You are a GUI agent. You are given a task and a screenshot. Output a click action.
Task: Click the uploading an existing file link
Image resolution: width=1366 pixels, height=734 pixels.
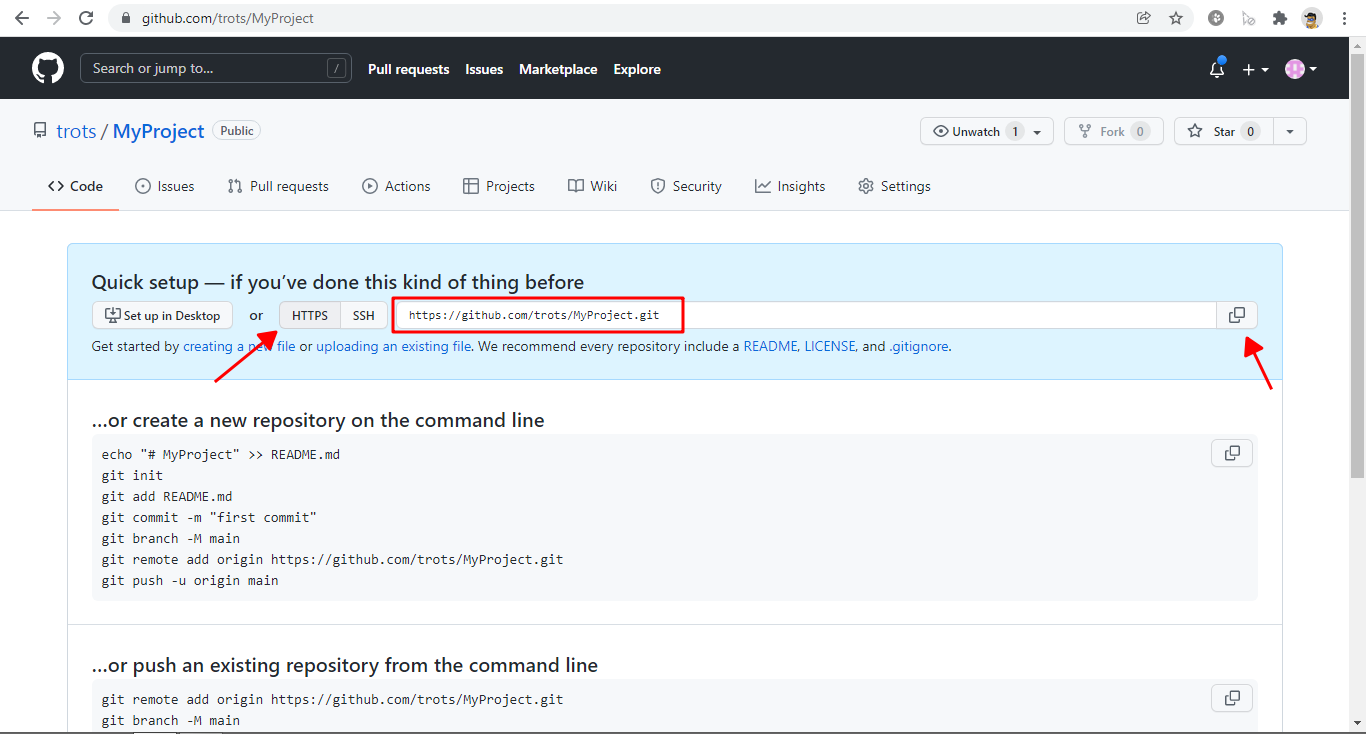click(394, 346)
